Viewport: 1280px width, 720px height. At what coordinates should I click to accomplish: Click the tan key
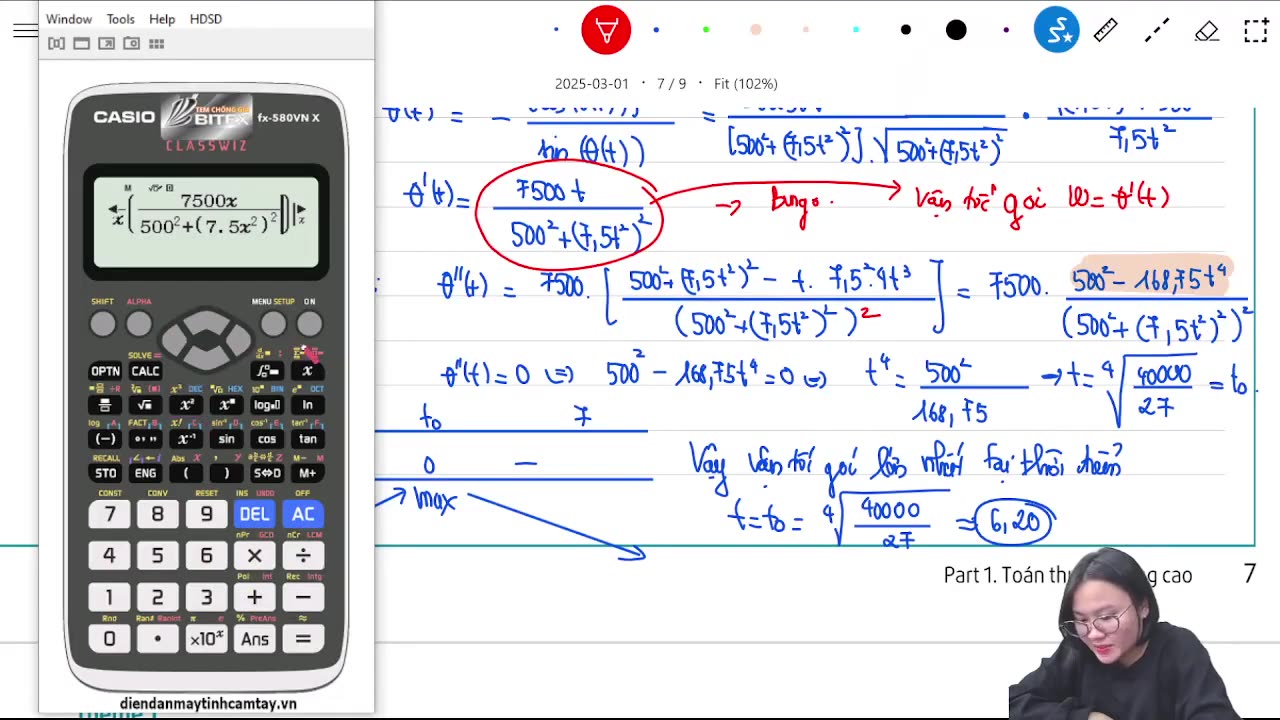pyautogui.click(x=307, y=439)
